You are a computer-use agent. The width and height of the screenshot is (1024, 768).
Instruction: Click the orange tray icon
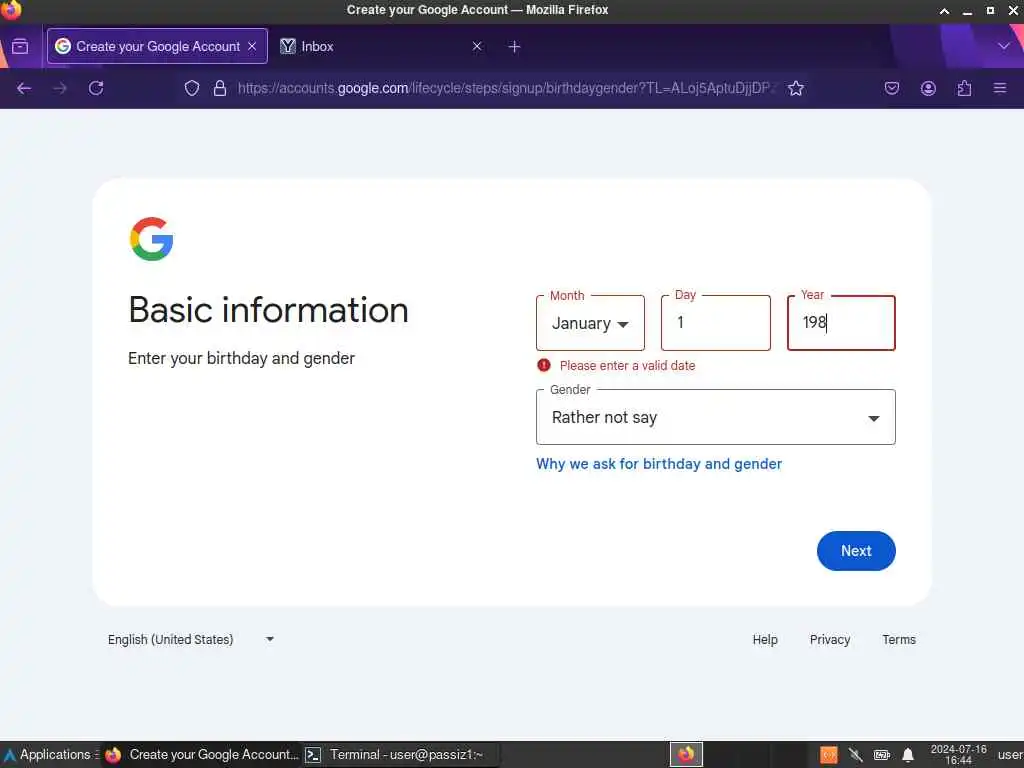point(828,755)
